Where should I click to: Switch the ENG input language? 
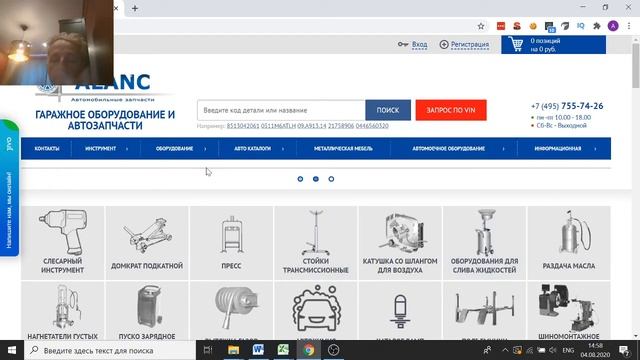tap(568, 350)
